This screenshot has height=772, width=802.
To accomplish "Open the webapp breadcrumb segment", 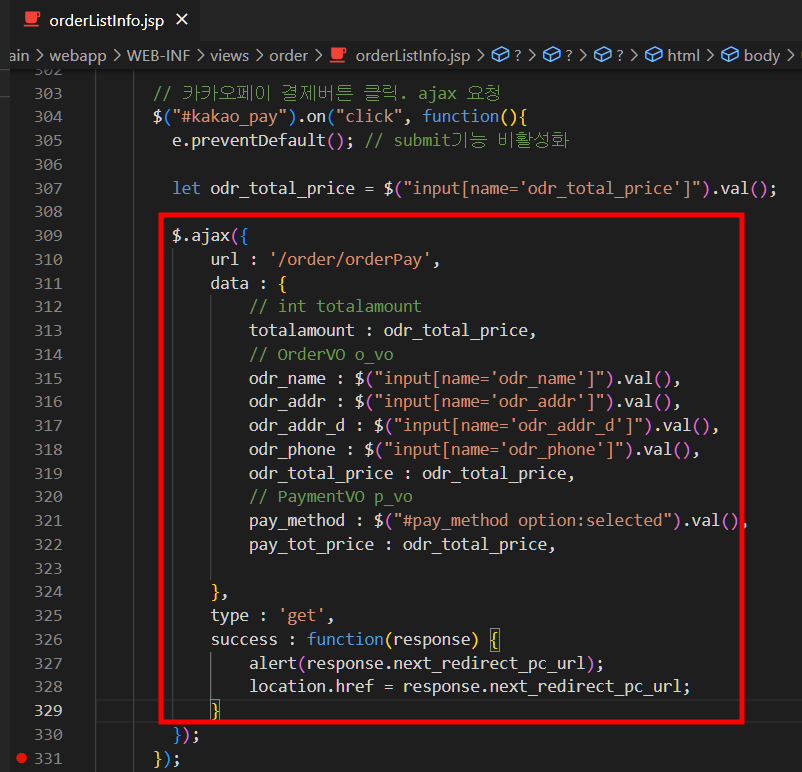I will 78,55.
